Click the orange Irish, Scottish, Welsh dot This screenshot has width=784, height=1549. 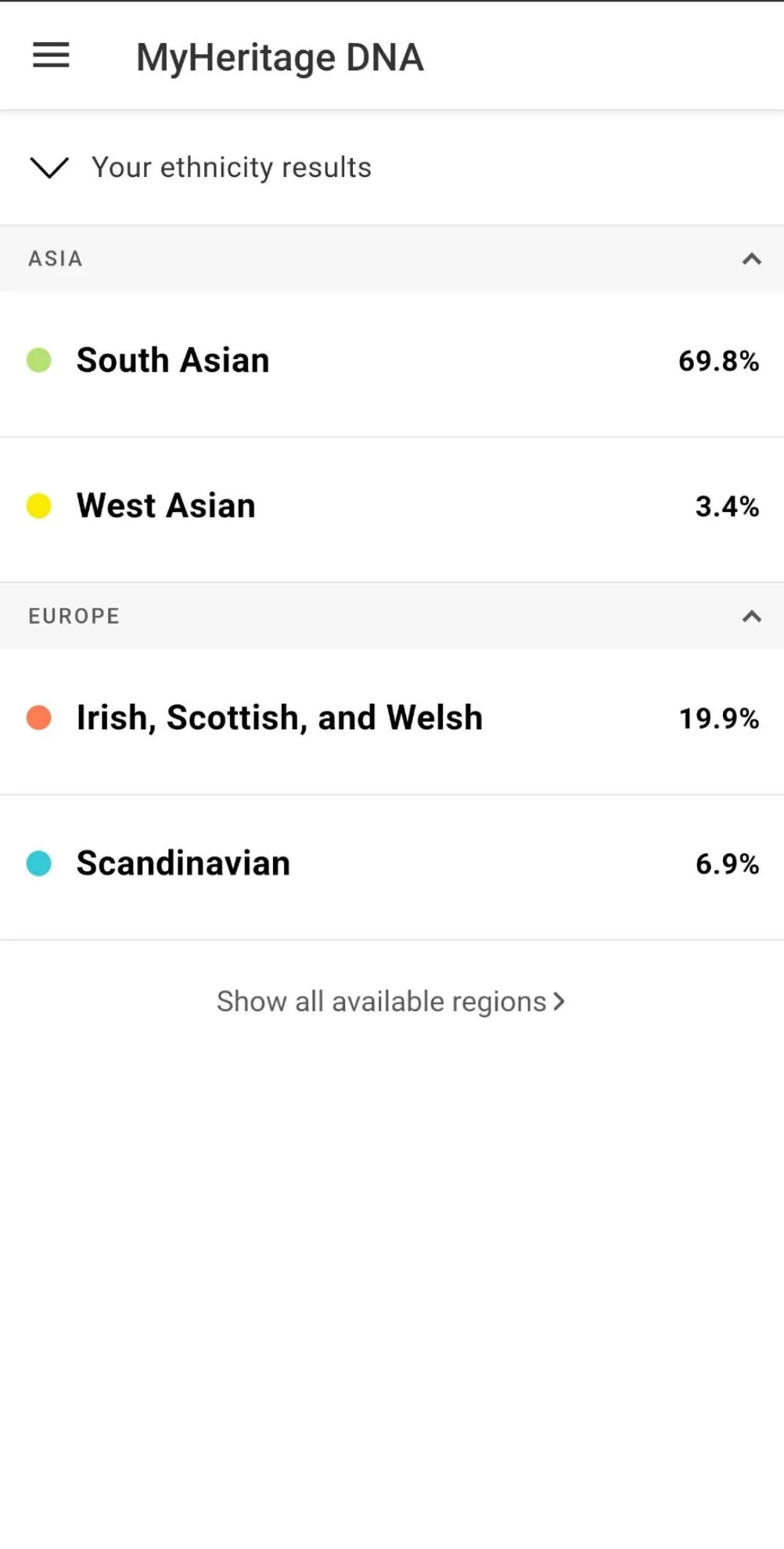(x=39, y=718)
